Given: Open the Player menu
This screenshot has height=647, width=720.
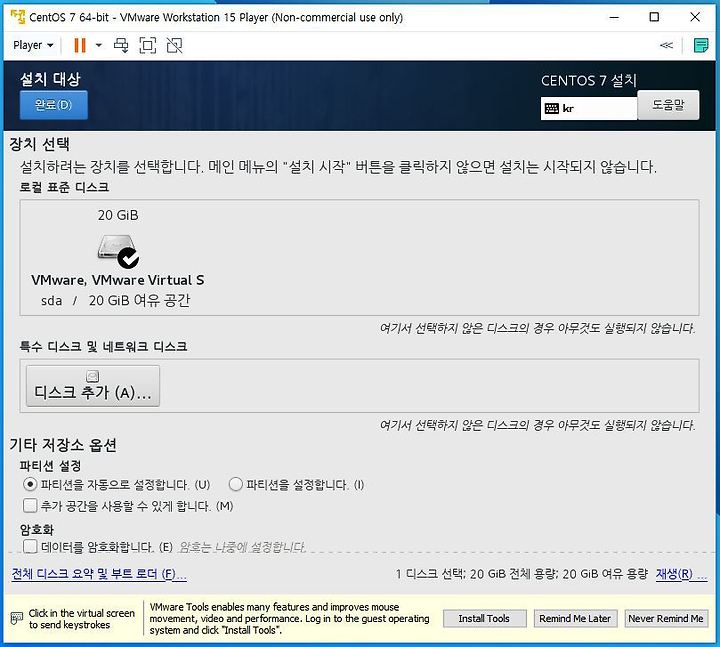Looking at the screenshot, I should click(x=33, y=45).
